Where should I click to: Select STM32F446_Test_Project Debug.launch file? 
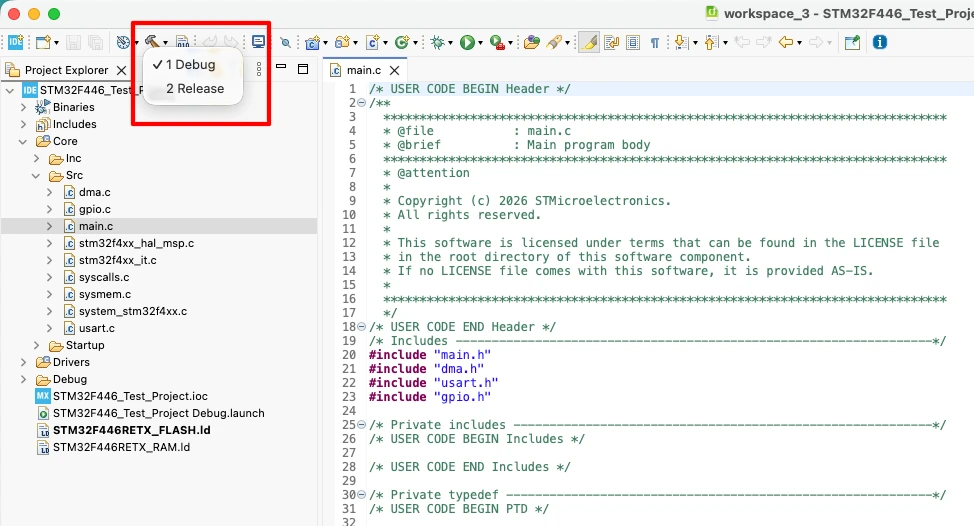158,413
